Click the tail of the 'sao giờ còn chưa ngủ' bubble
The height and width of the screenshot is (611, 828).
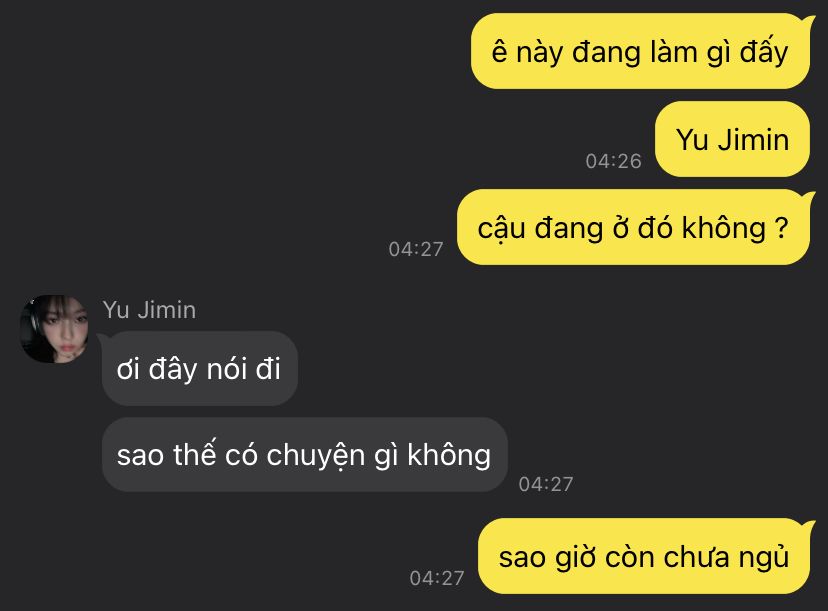click(x=808, y=526)
